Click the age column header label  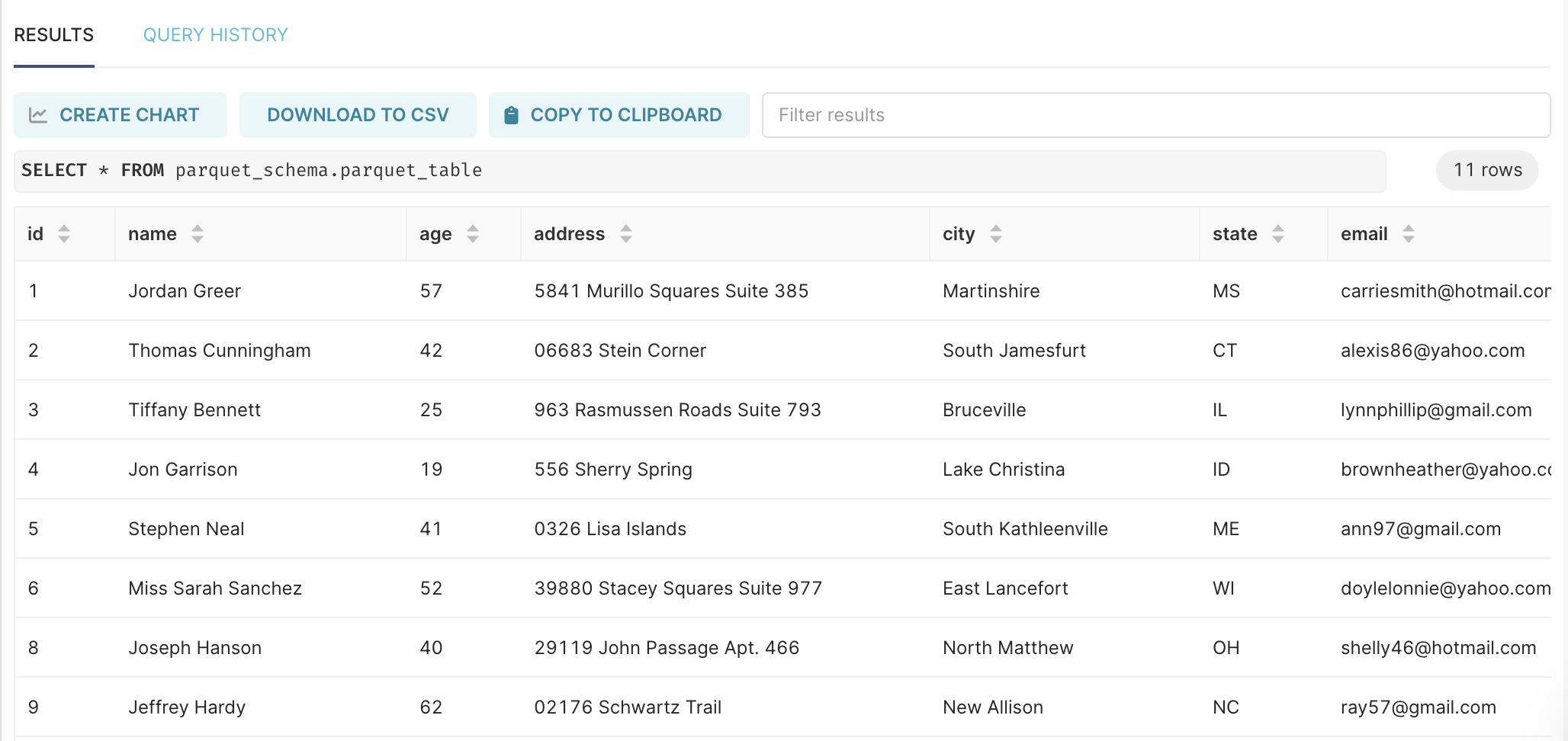click(435, 235)
